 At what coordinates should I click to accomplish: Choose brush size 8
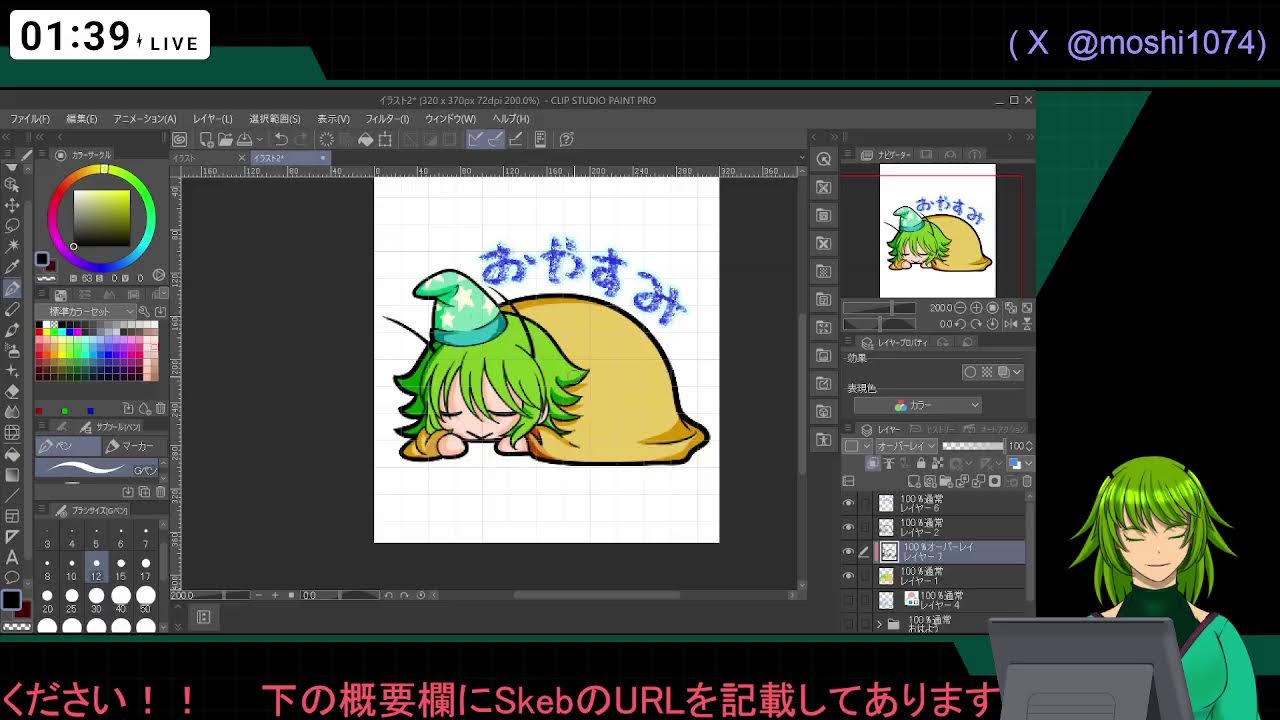pos(47,569)
